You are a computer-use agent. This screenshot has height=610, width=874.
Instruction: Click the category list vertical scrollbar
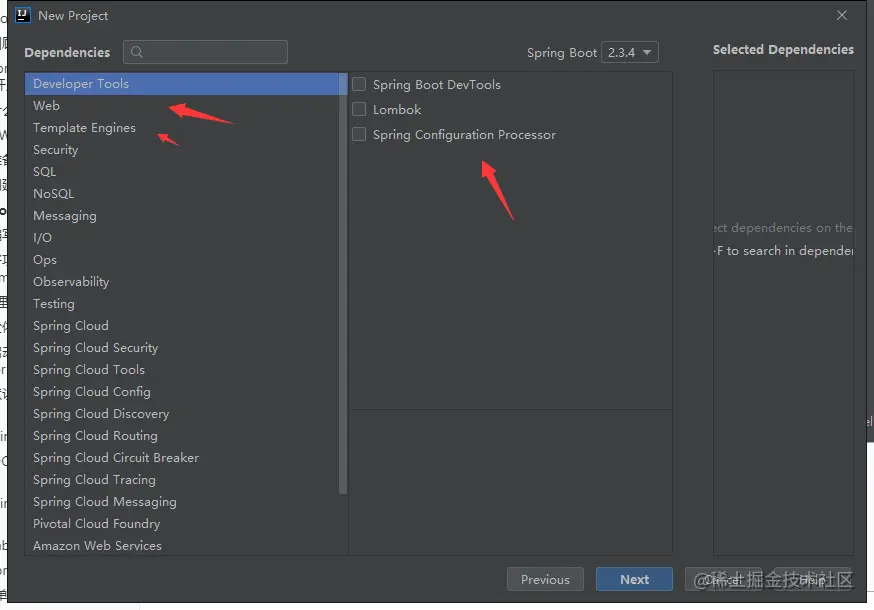pyautogui.click(x=343, y=283)
